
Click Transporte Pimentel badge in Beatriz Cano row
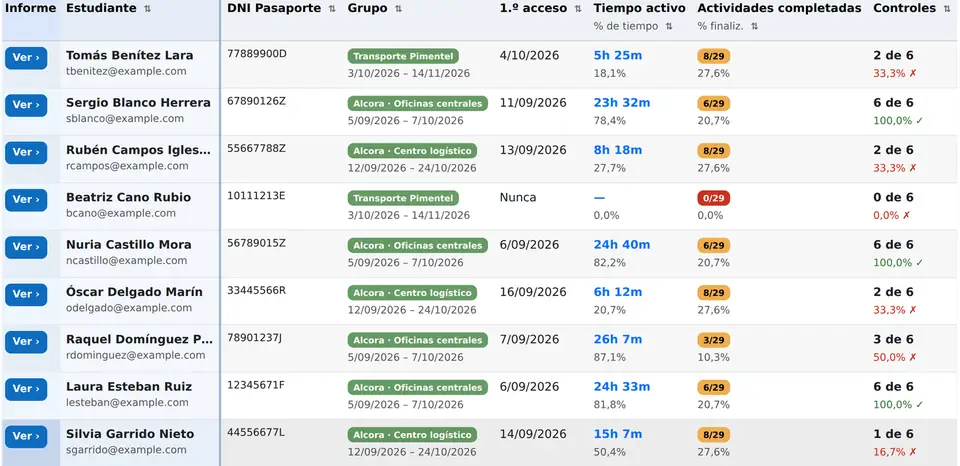coord(403,198)
